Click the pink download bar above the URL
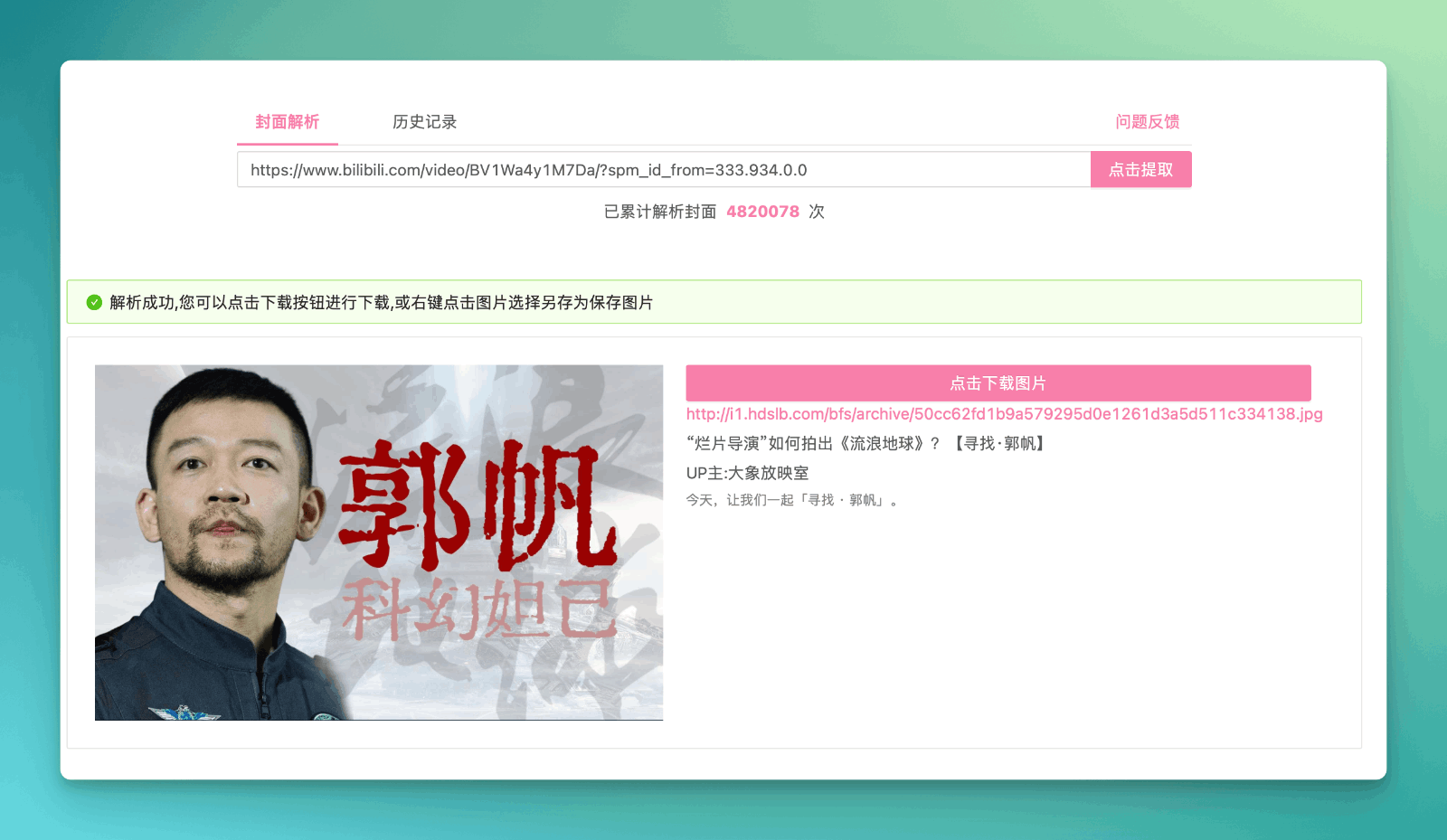Viewport: 1447px width, 840px height. [998, 382]
